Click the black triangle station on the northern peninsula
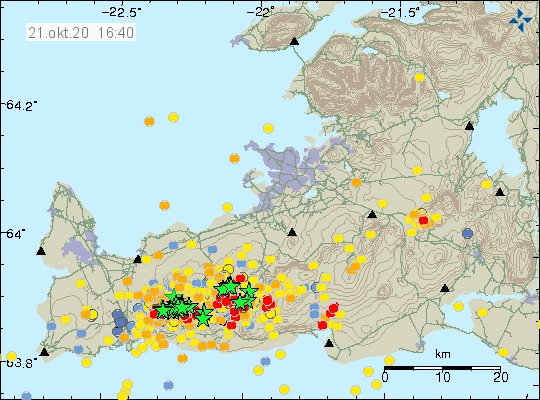This screenshot has width=540, height=400. point(294,42)
